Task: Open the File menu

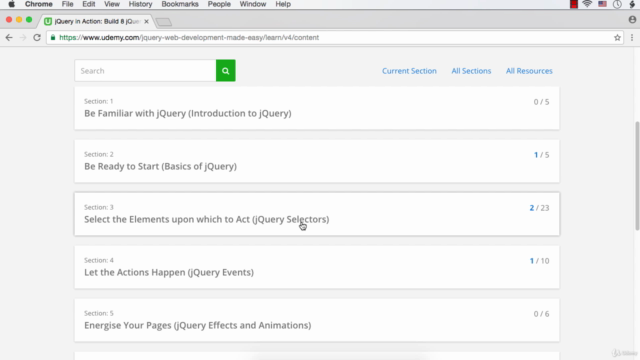Action: [x=67, y=4]
